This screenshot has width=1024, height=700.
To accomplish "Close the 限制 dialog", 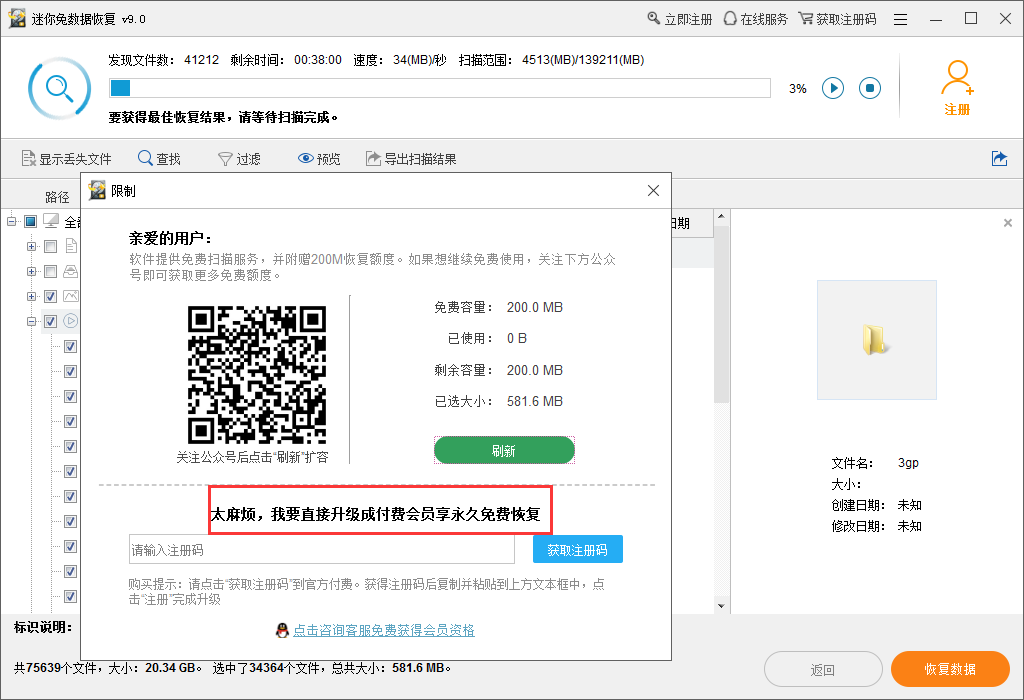I will coord(653,190).
